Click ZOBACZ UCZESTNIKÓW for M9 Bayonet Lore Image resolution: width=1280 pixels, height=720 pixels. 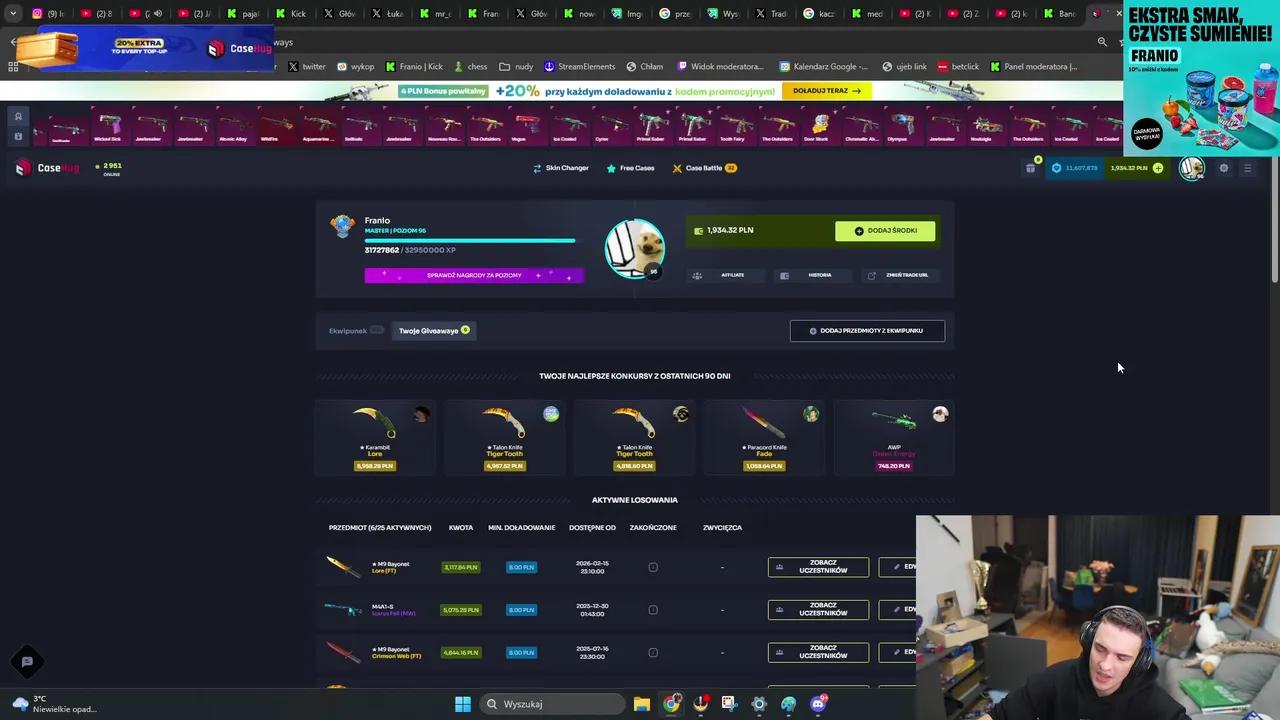point(818,567)
